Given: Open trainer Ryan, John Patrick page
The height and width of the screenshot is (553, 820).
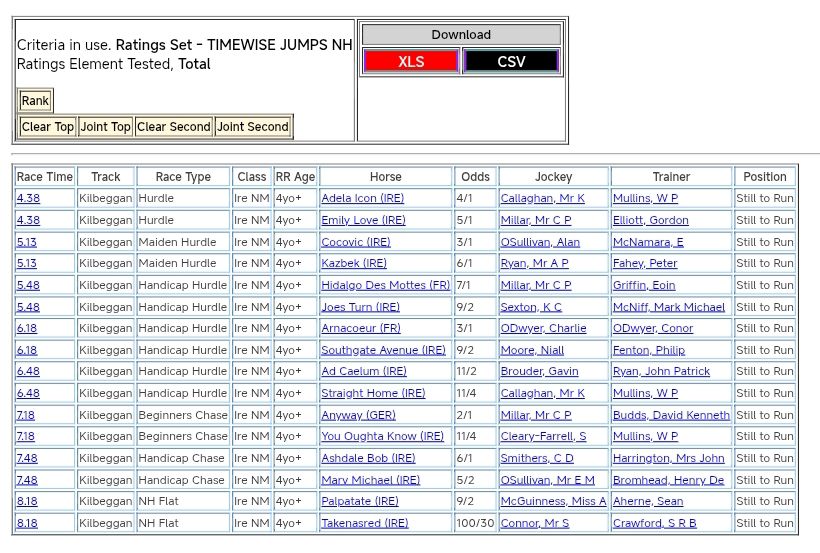Looking at the screenshot, I should [x=661, y=371].
